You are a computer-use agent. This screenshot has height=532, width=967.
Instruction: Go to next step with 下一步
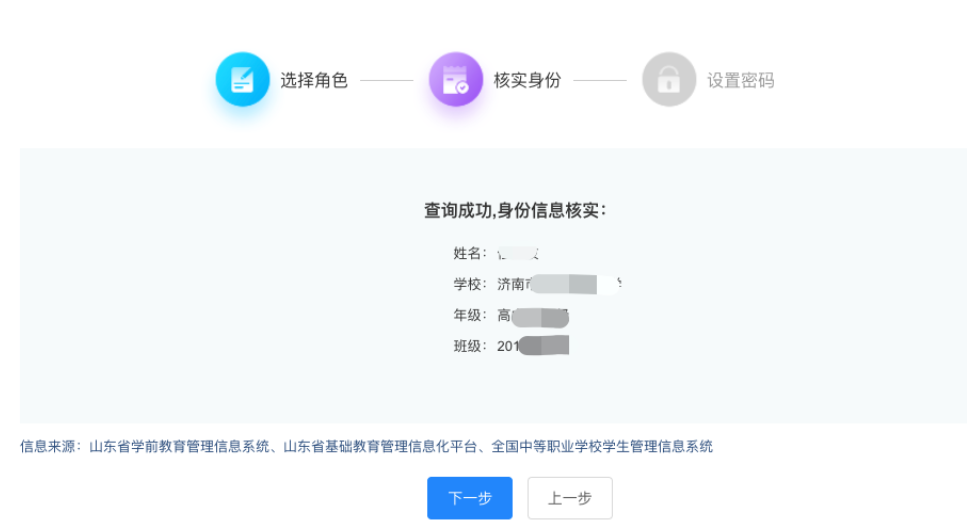[470, 498]
